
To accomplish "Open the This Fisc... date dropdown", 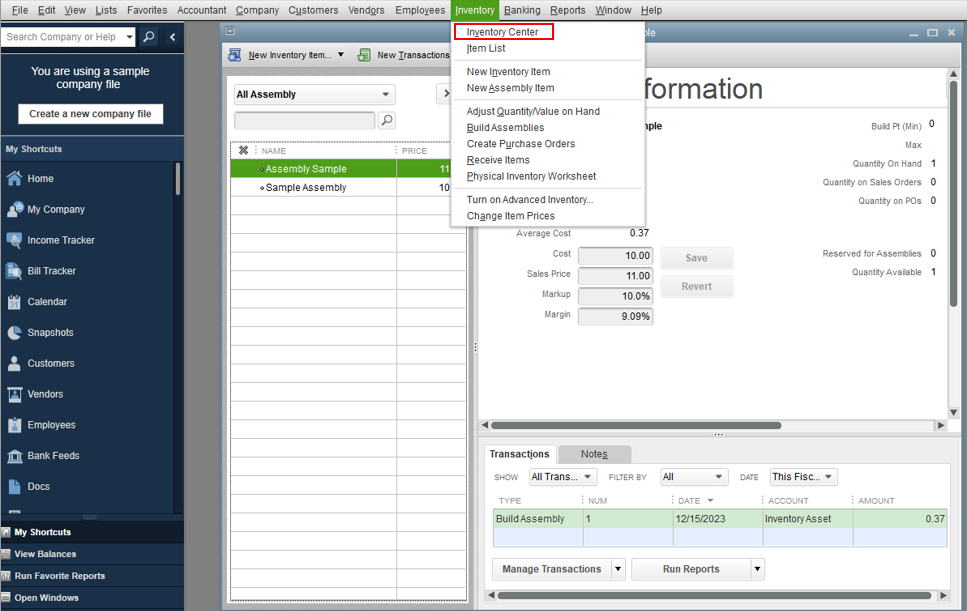I will [804, 477].
